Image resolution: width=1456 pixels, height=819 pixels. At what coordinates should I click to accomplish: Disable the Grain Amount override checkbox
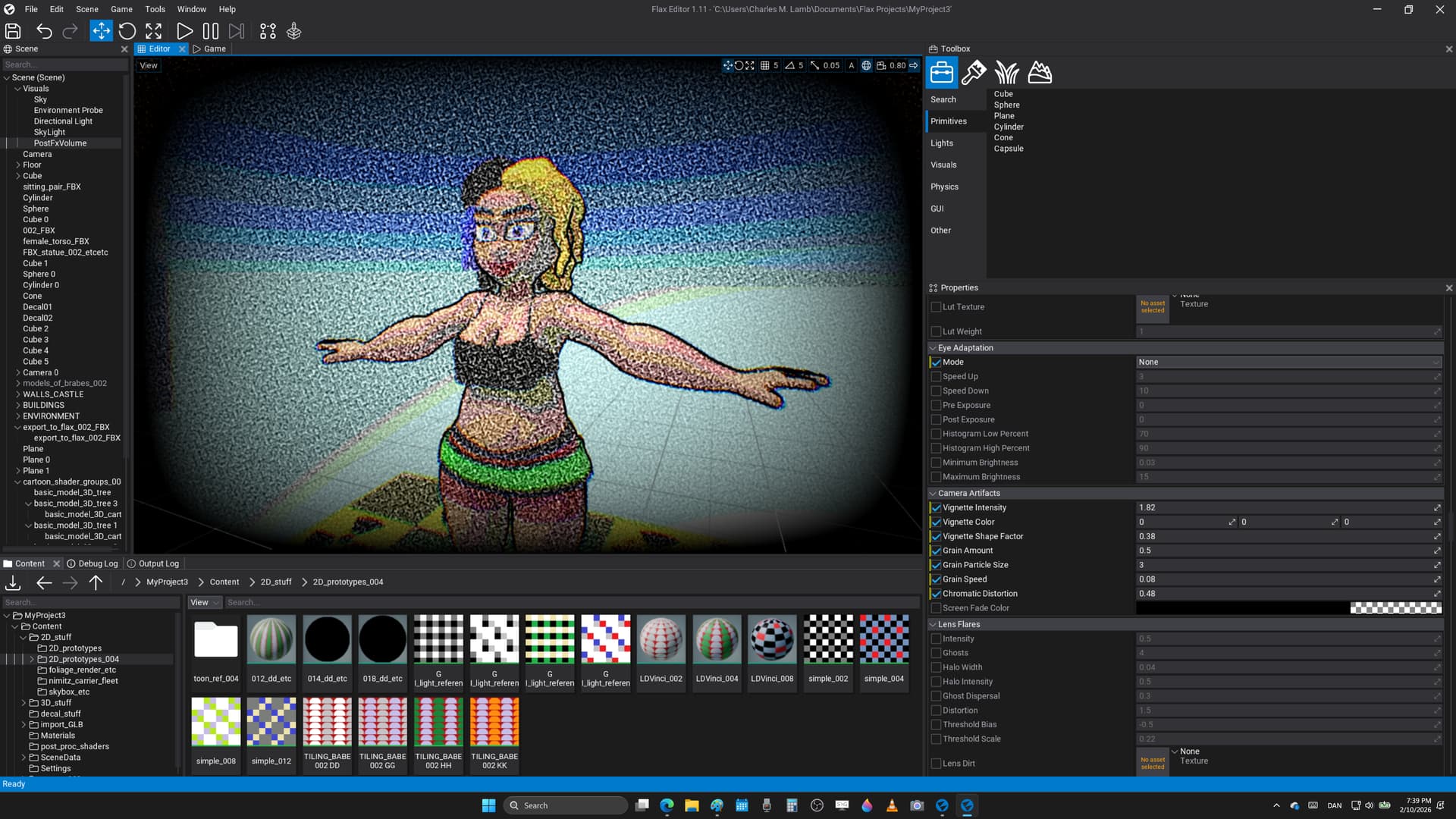[x=936, y=551]
